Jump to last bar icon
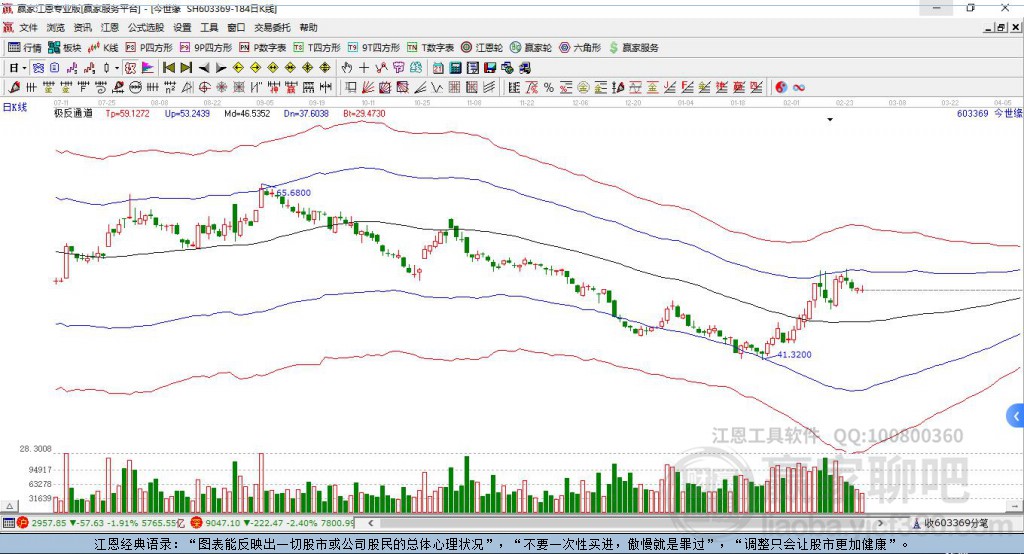 (186, 68)
